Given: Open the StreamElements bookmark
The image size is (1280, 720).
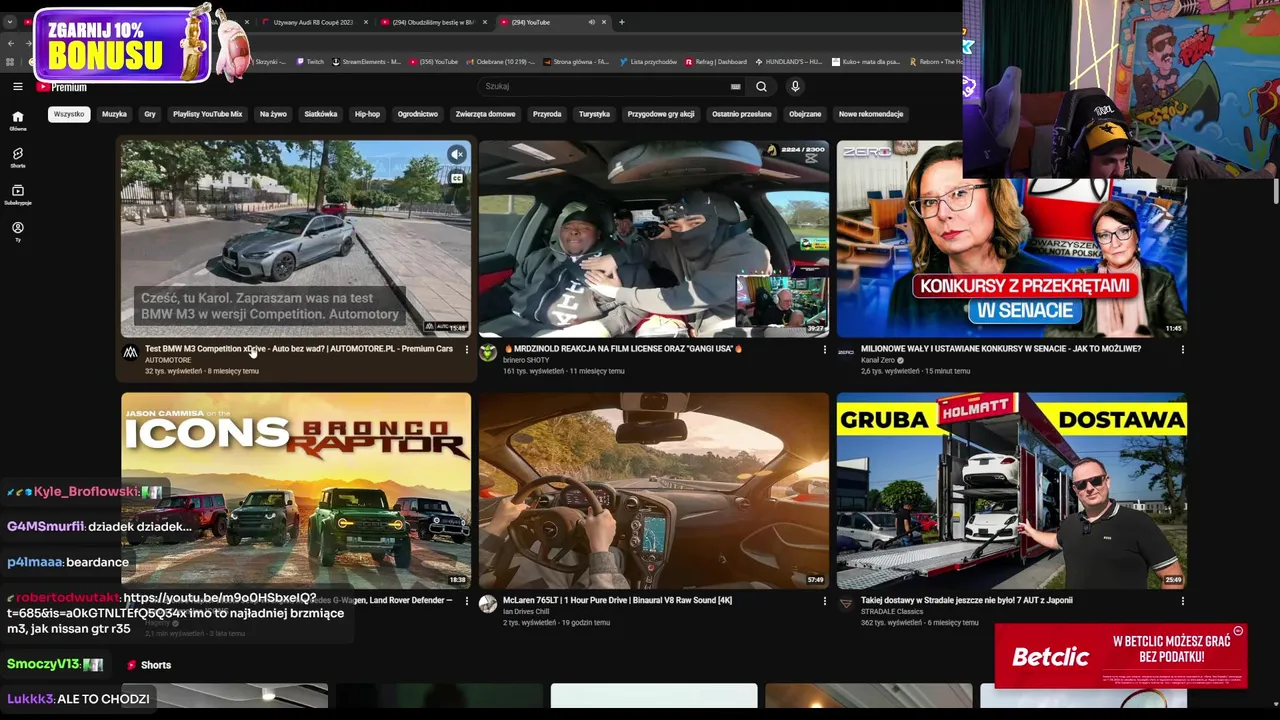Looking at the screenshot, I should point(367,62).
